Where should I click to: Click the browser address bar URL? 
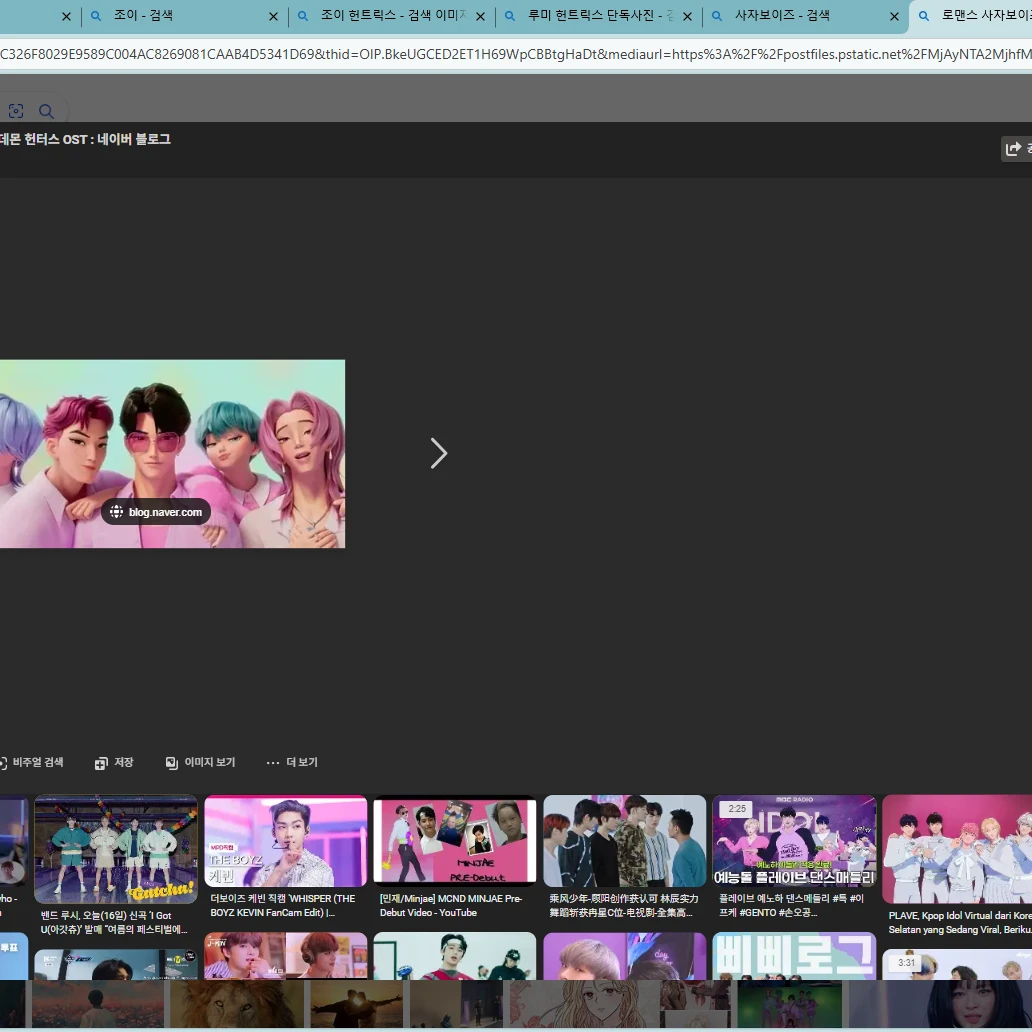(x=516, y=54)
